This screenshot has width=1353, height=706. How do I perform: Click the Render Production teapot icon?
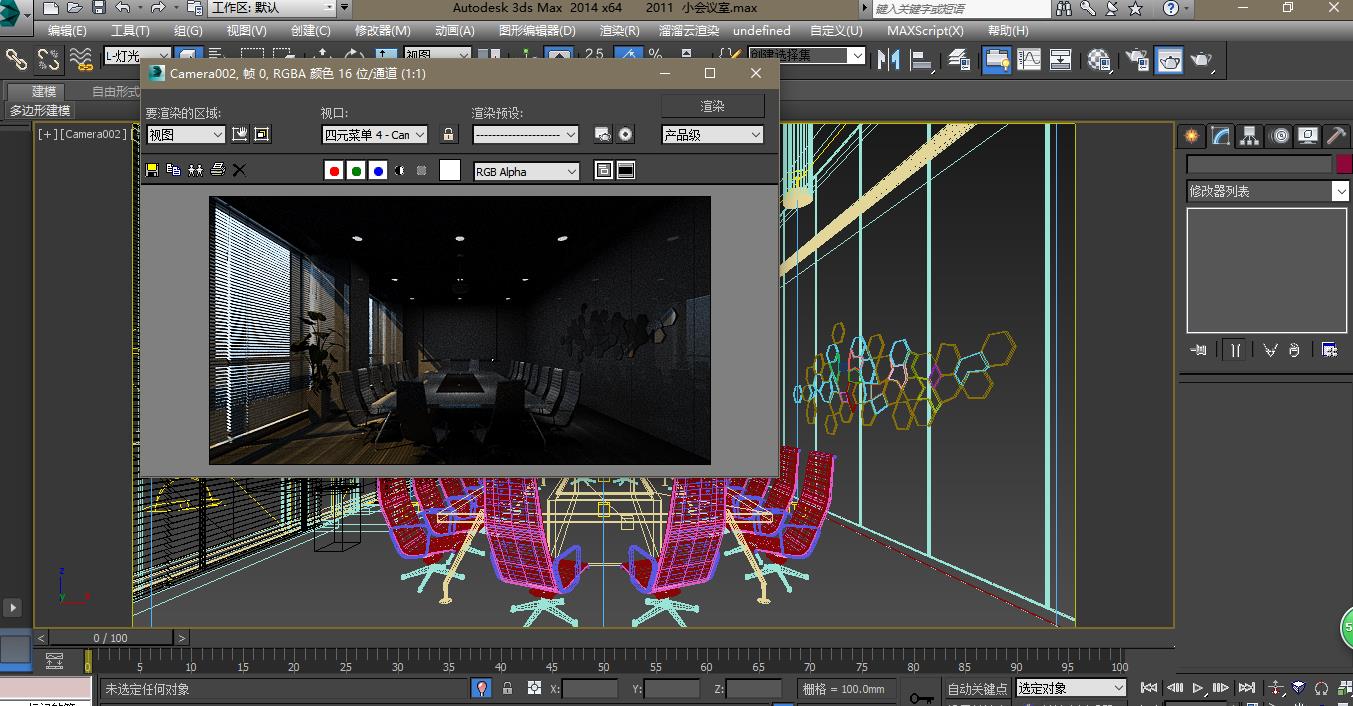[x=1202, y=60]
